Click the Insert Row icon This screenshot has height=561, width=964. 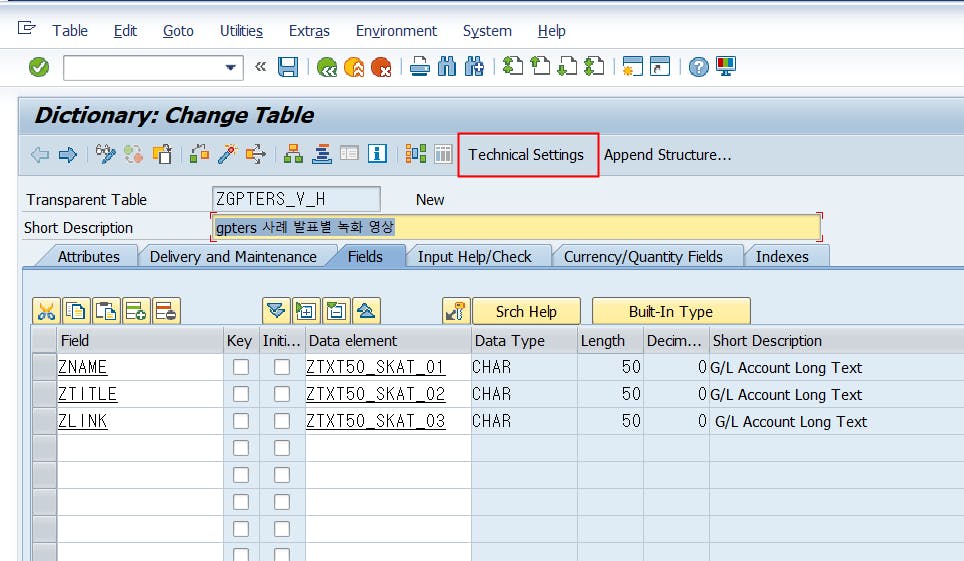point(136,311)
